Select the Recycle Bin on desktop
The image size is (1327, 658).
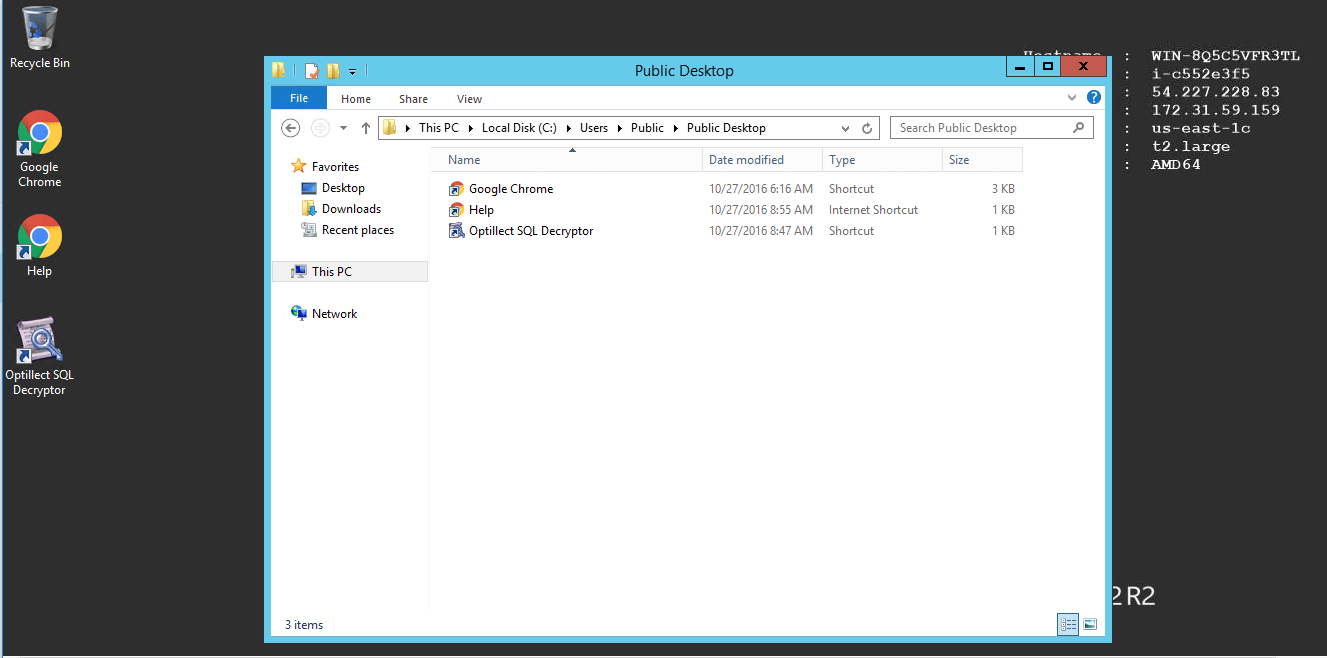[x=39, y=37]
